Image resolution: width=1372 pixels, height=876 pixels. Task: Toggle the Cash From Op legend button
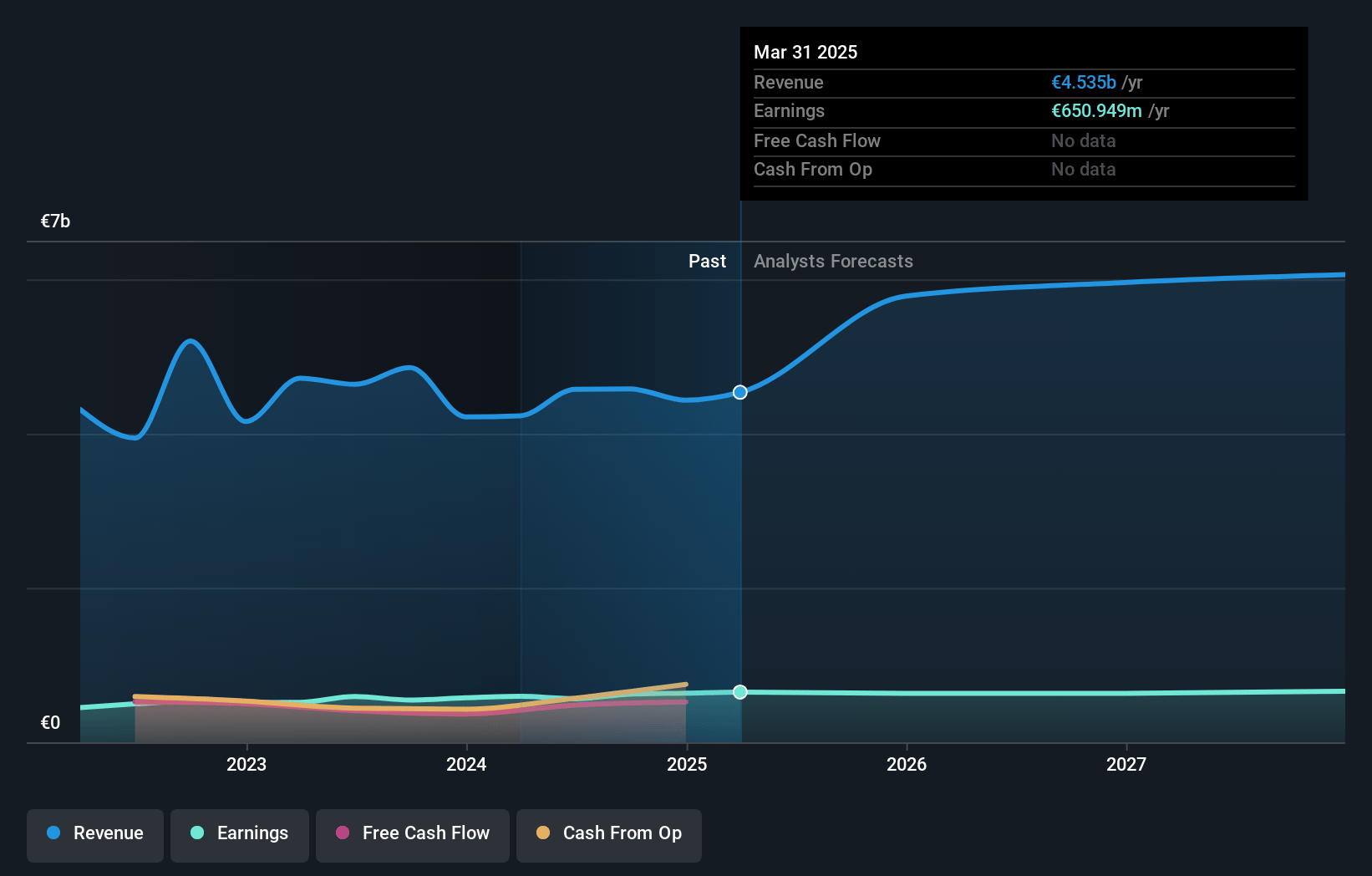[609, 835]
